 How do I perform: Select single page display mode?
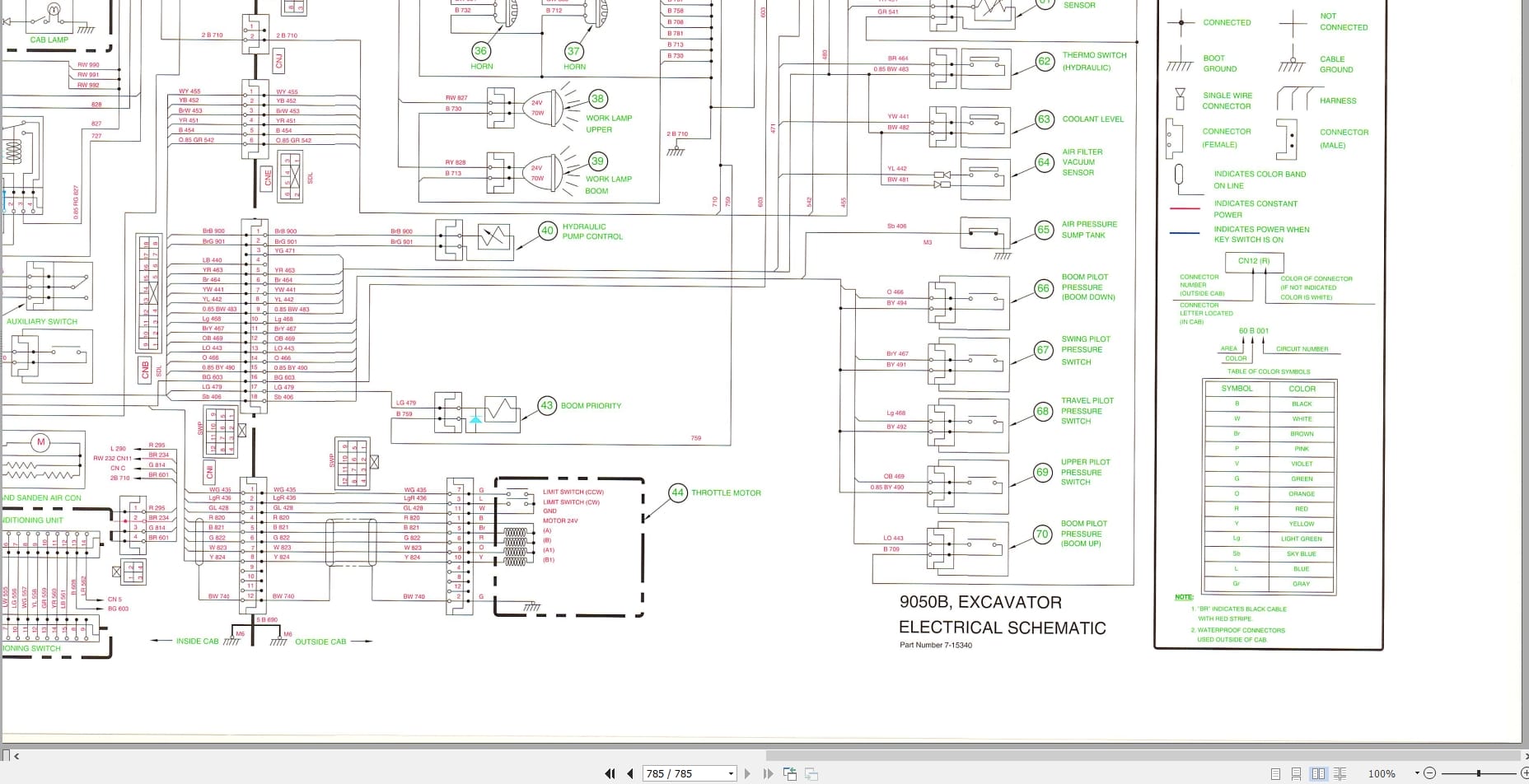pyautogui.click(x=1276, y=773)
